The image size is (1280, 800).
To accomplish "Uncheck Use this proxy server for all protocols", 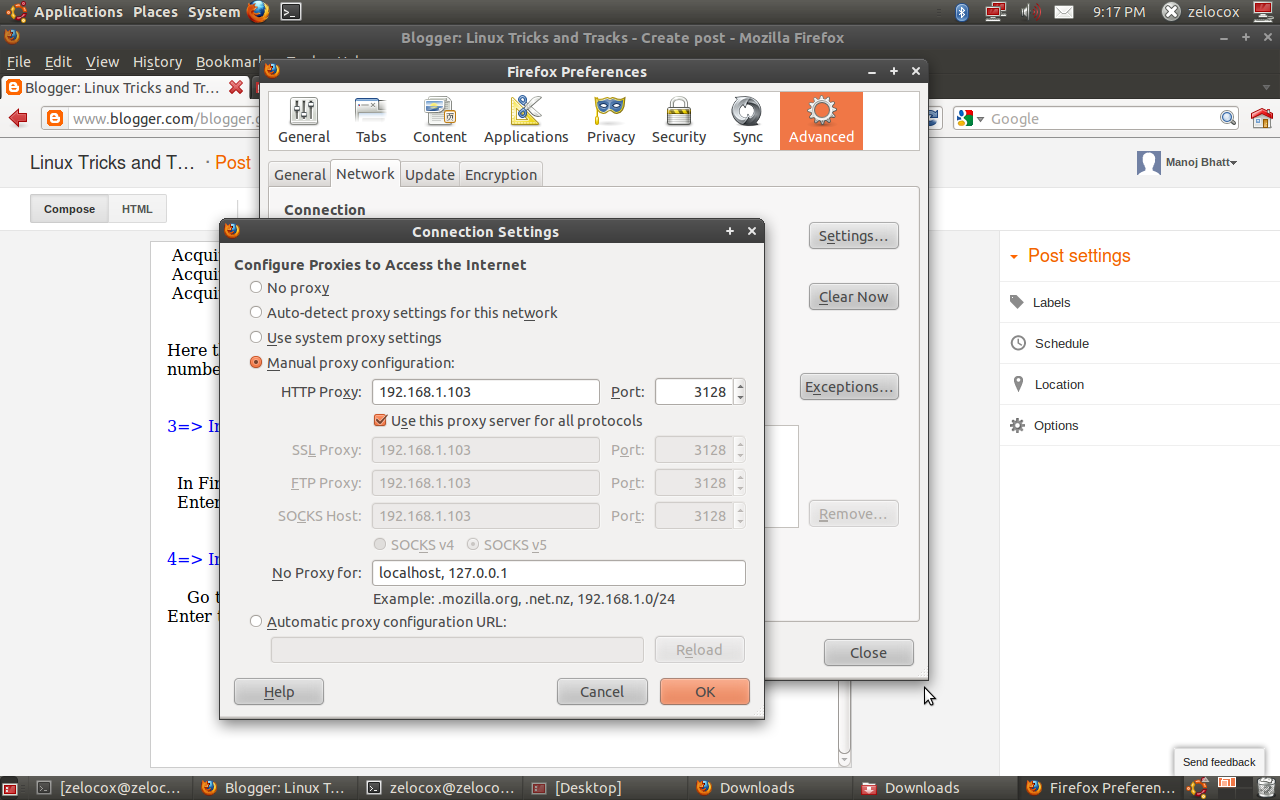I will pyautogui.click(x=380, y=421).
